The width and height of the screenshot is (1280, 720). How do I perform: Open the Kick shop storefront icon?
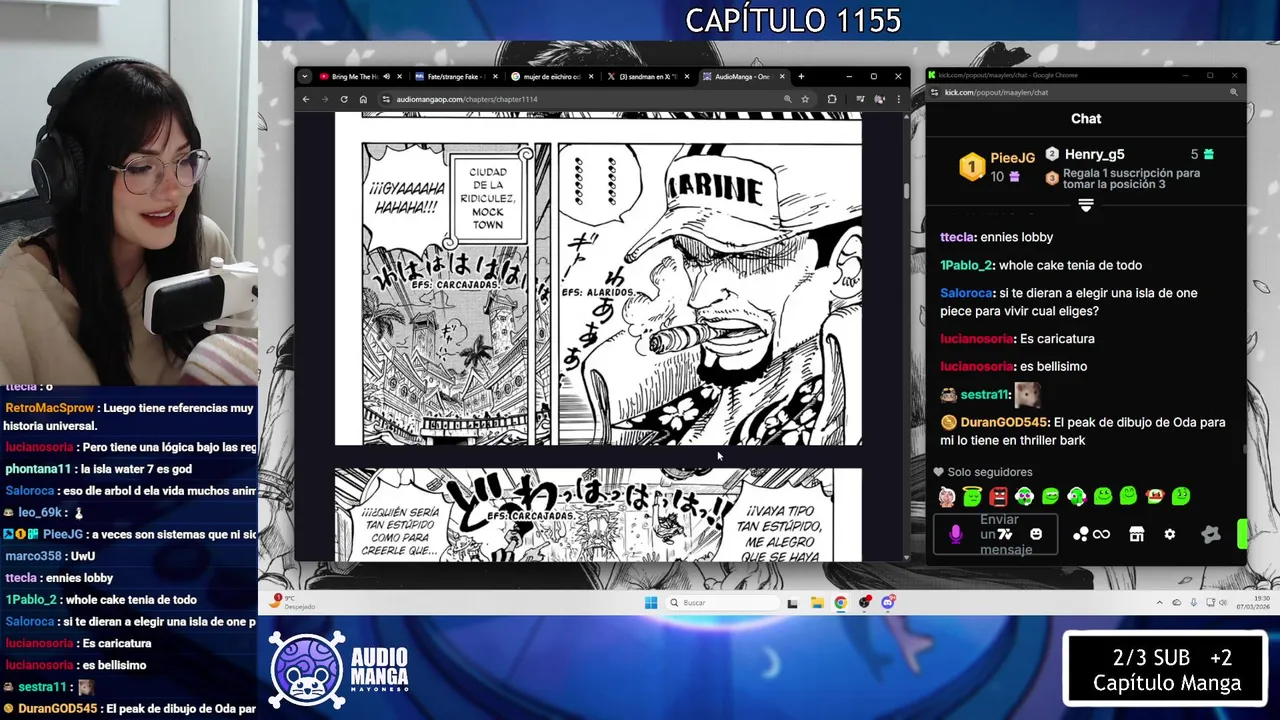click(1136, 535)
